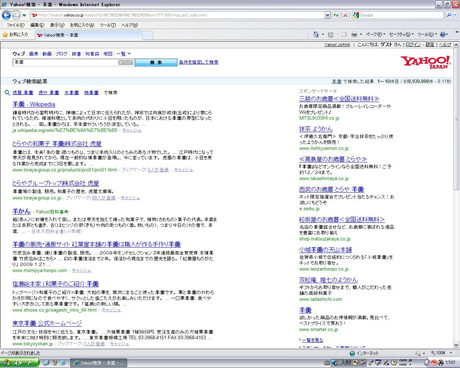This screenshot has height=368, width=460.
Task: Open the ファイル(F) menu
Action: click(x=15, y=25)
